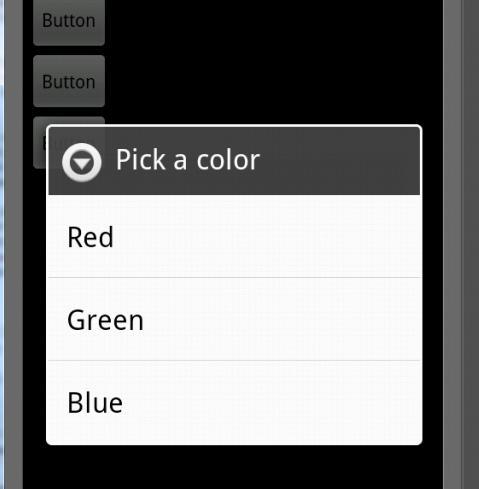Click the gray emulator bezel on the left

(13, 244)
